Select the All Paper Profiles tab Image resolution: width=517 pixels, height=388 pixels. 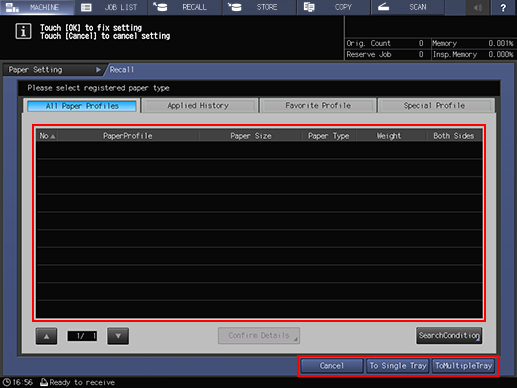pyautogui.click(x=82, y=106)
